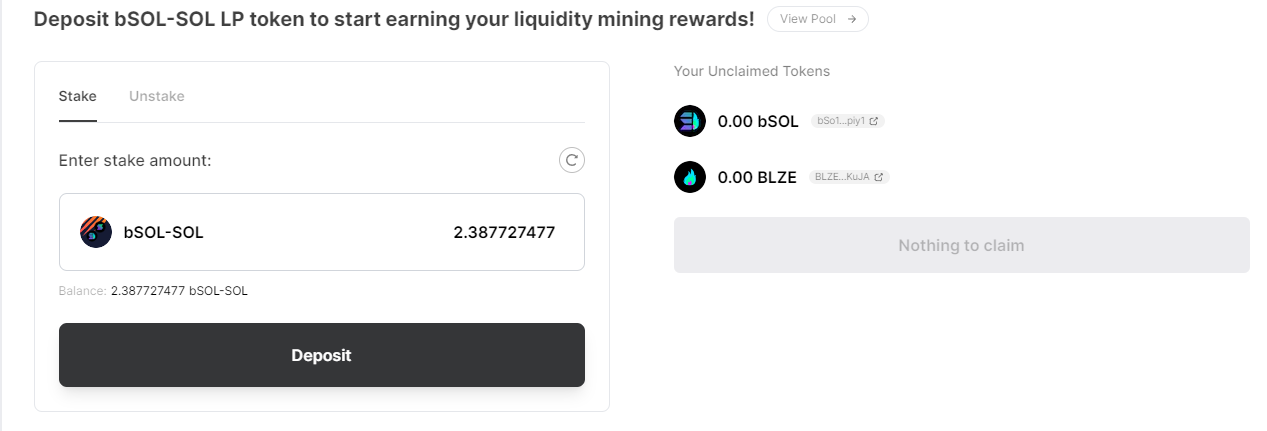Click the Enter stake amount label
This screenshot has width=1267, height=431.
coord(135,160)
